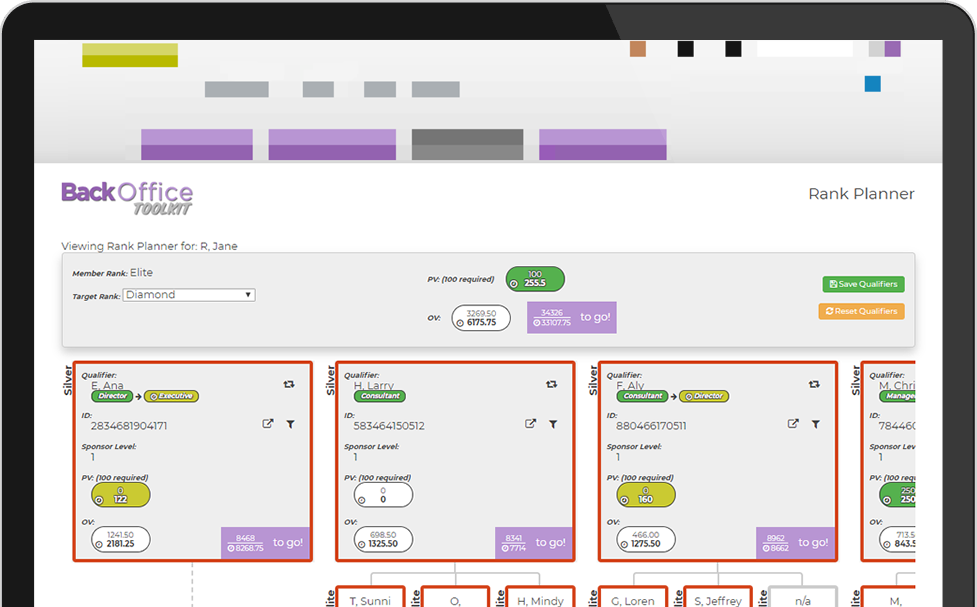Screen dimensions: 977x607
Task: Expand the Target Rank dropdown
Action: point(189,295)
